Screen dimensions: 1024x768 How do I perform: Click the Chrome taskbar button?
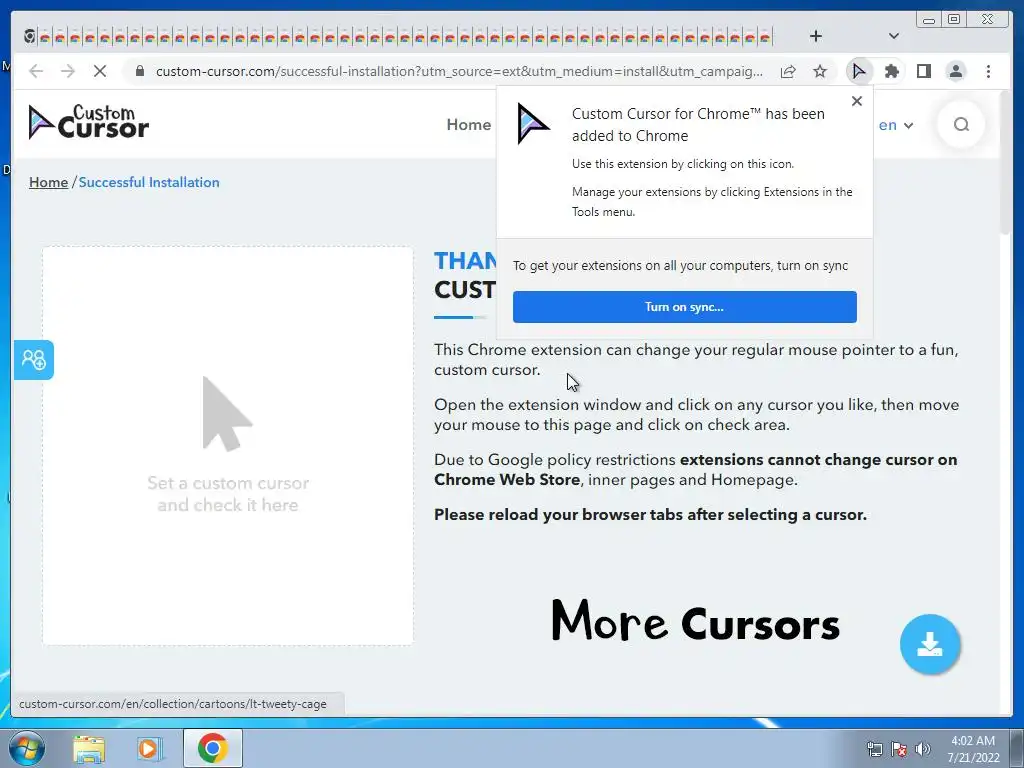pyautogui.click(x=212, y=748)
